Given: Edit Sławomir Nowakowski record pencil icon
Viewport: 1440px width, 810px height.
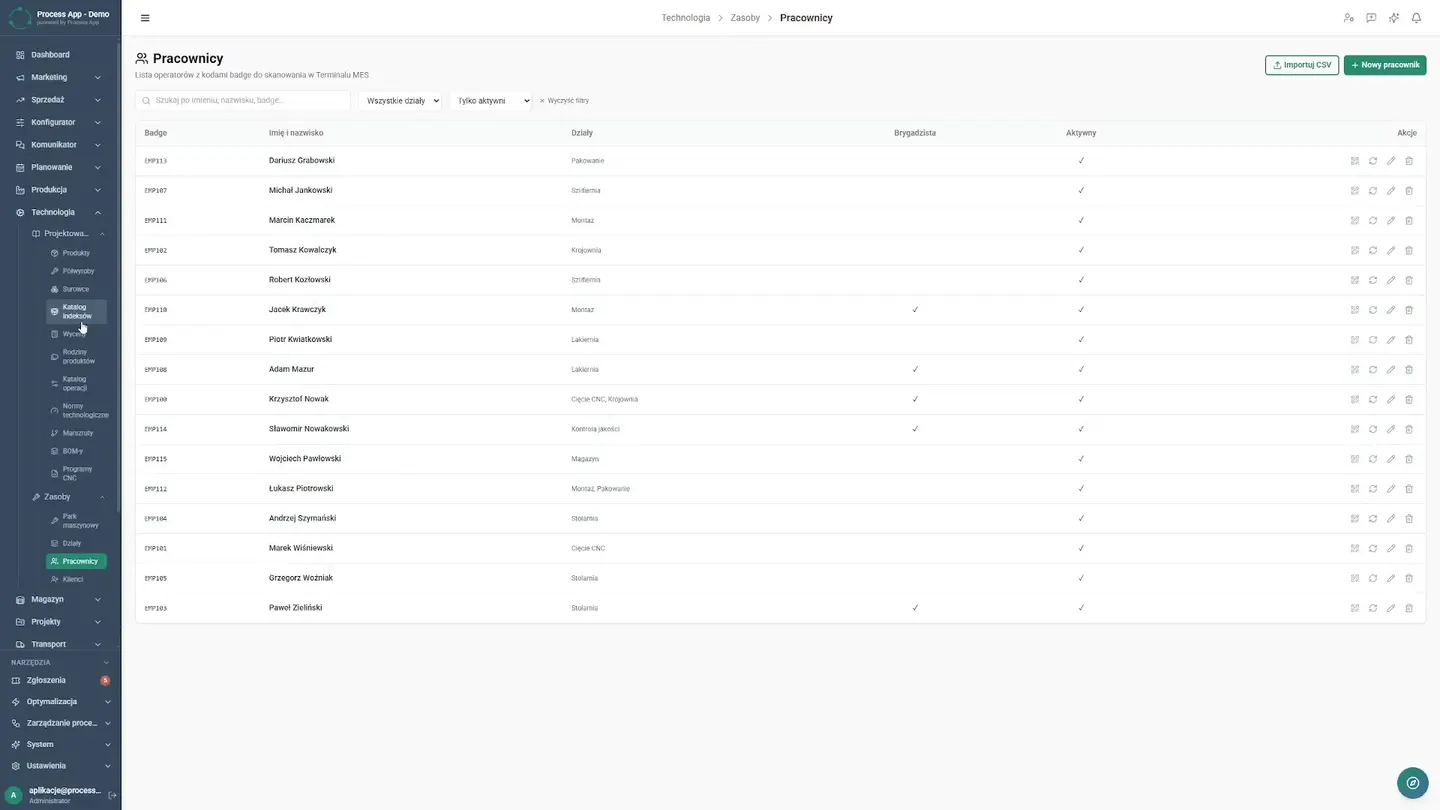Looking at the screenshot, I should (x=1391, y=429).
